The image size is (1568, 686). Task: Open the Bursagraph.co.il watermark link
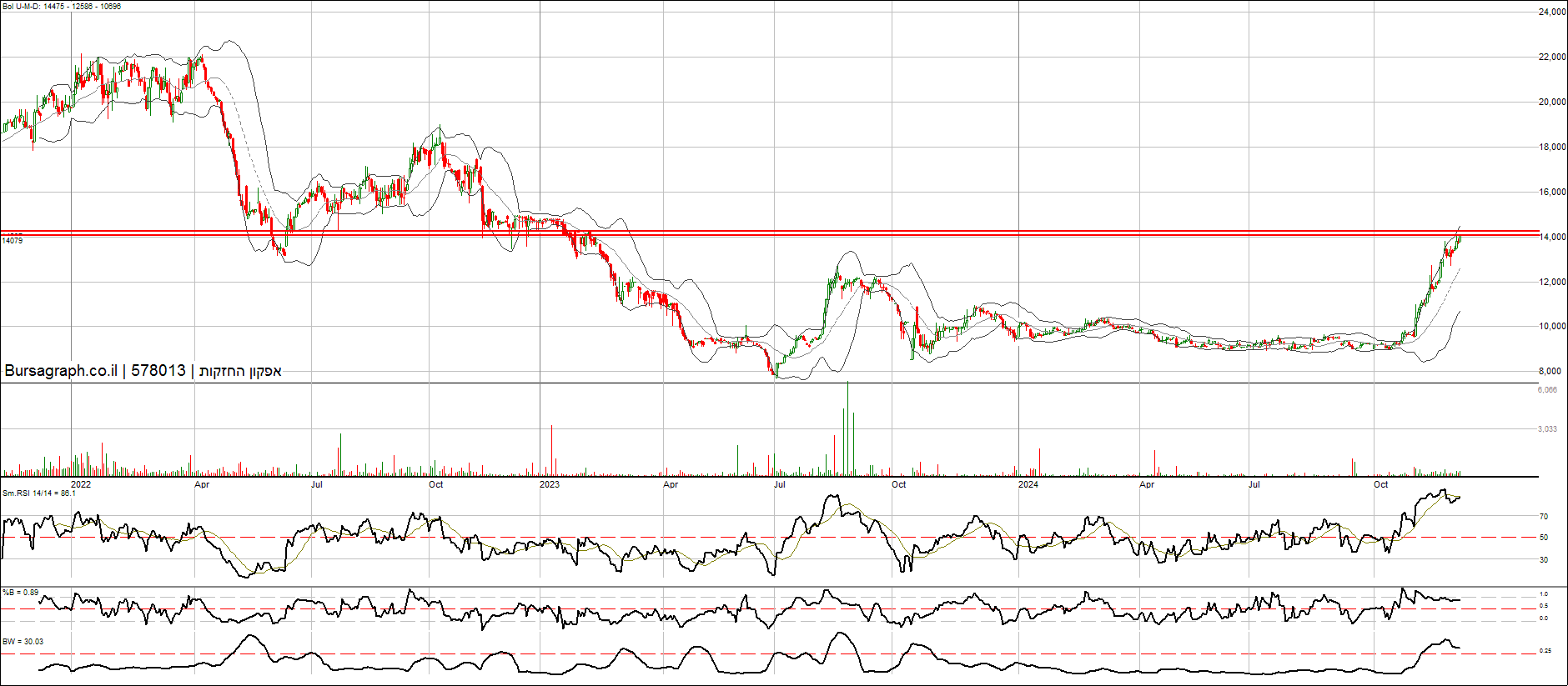coord(60,371)
